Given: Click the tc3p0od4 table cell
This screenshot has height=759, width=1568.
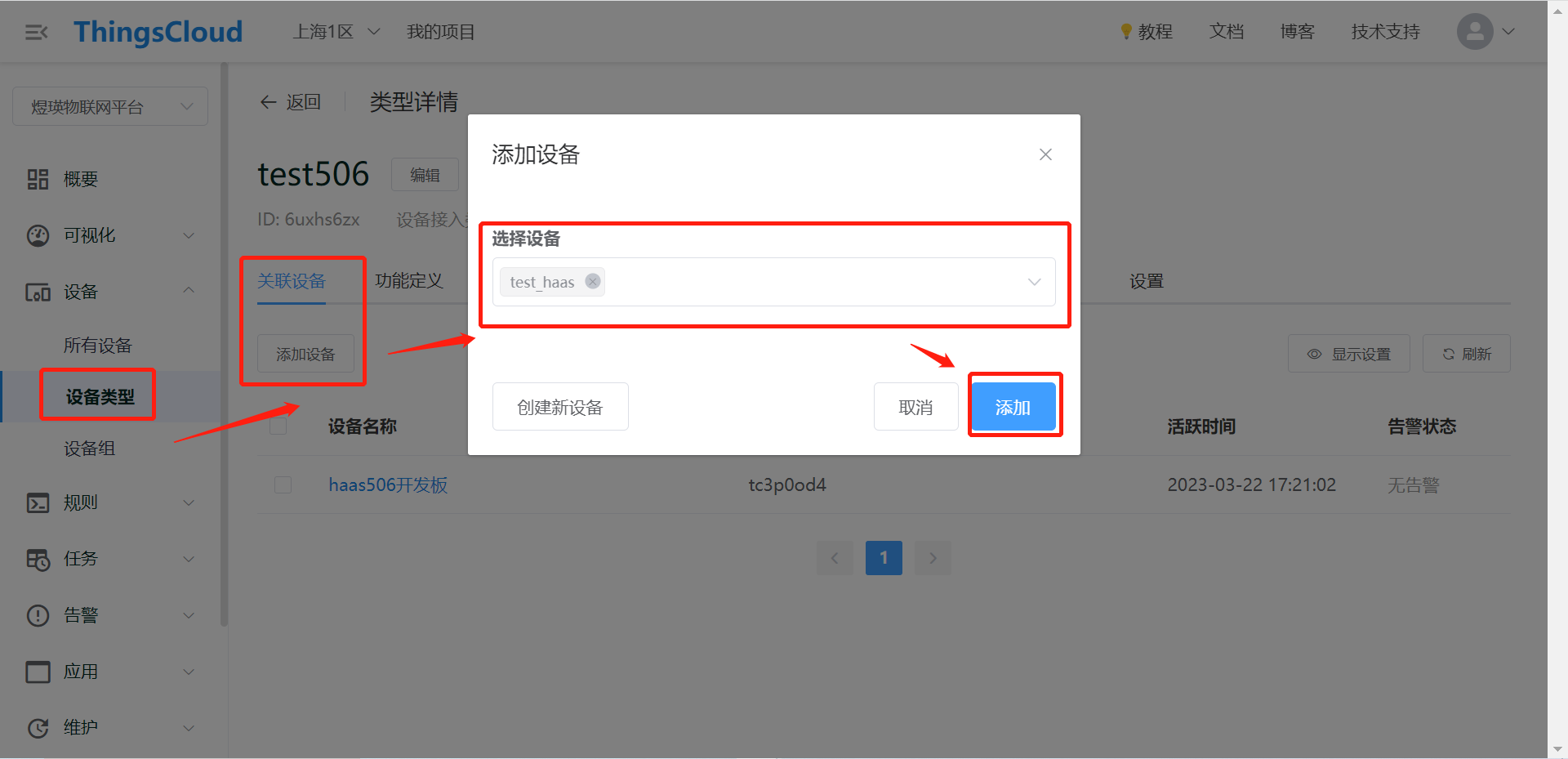Looking at the screenshot, I should tap(787, 484).
